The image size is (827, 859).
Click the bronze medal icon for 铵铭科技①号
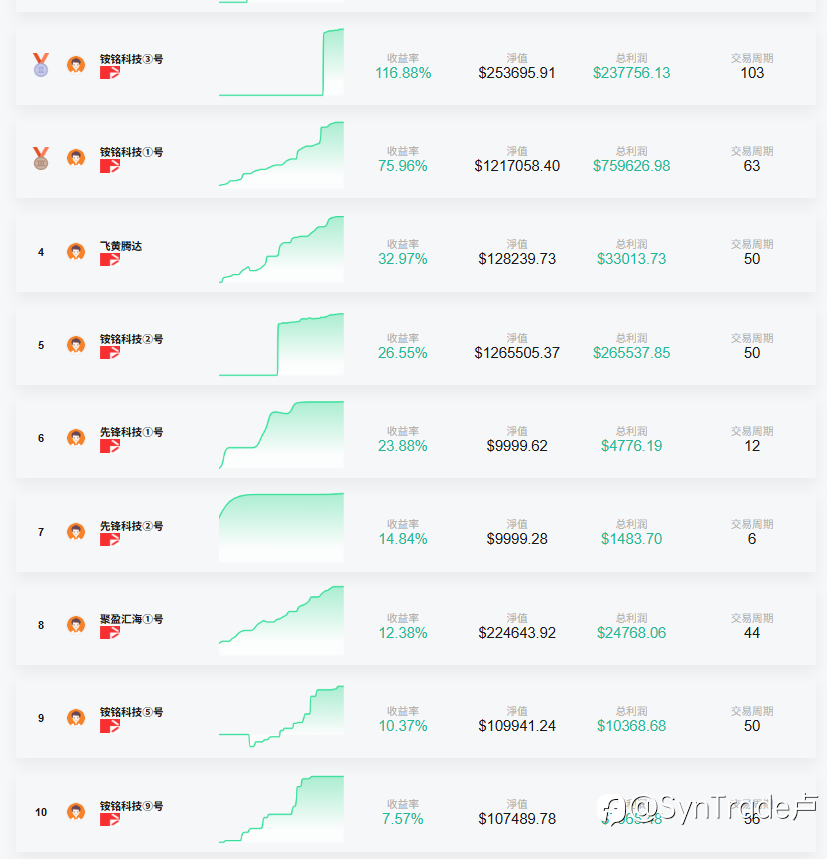point(41,158)
